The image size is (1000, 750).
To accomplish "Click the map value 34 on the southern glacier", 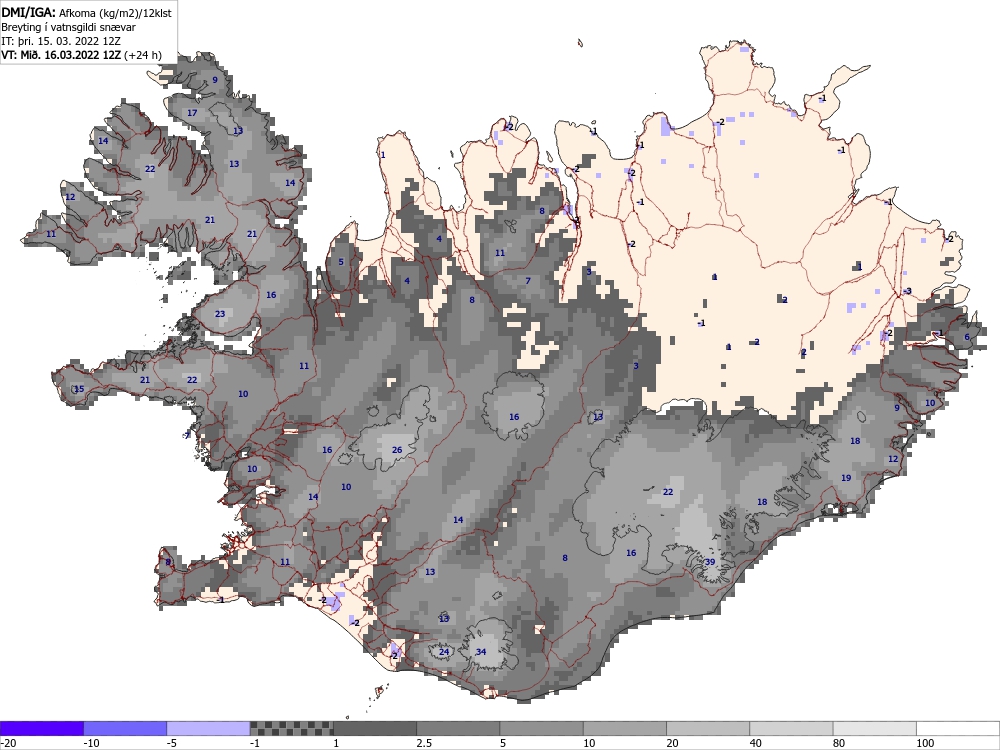I will click(x=481, y=652).
